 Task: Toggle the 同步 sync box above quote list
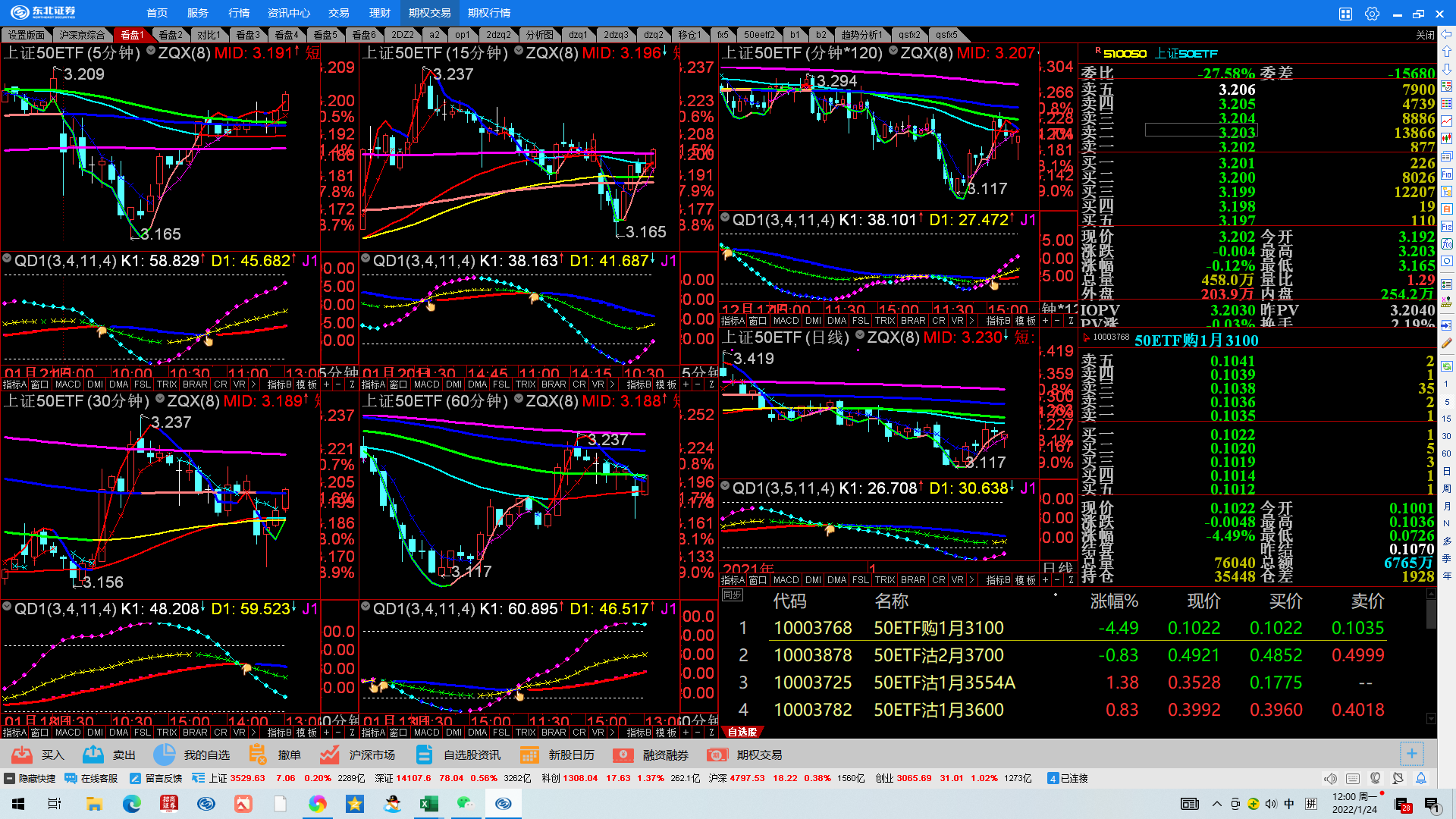[732, 595]
